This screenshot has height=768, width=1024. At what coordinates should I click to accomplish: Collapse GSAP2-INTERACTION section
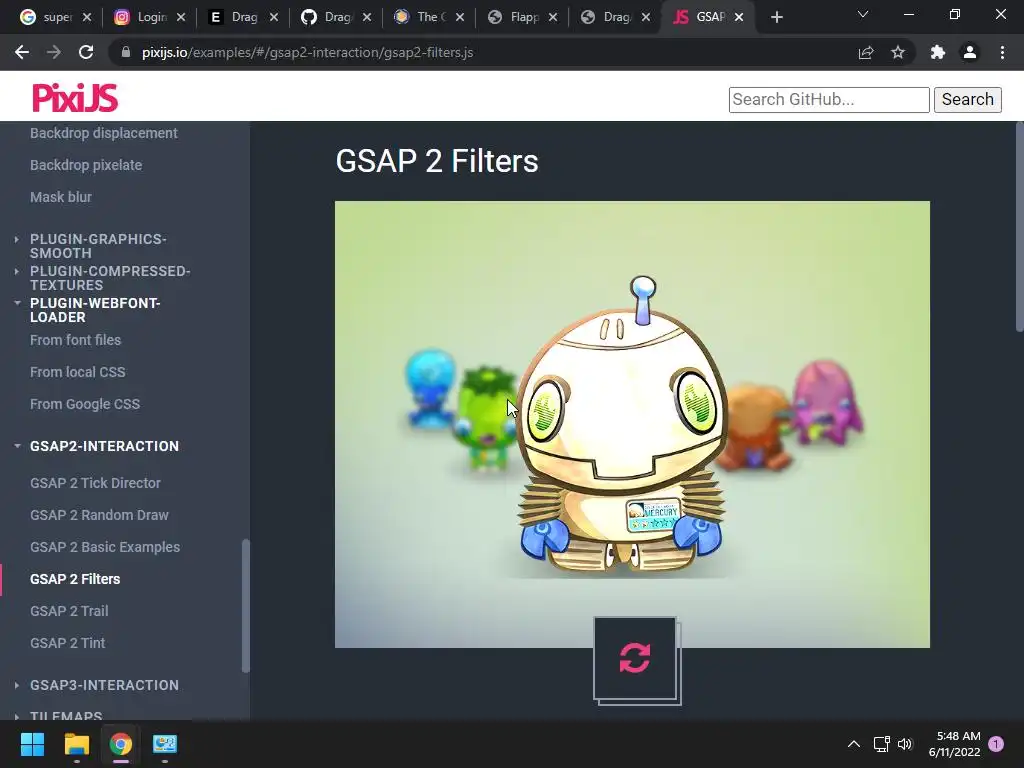(x=104, y=446)
